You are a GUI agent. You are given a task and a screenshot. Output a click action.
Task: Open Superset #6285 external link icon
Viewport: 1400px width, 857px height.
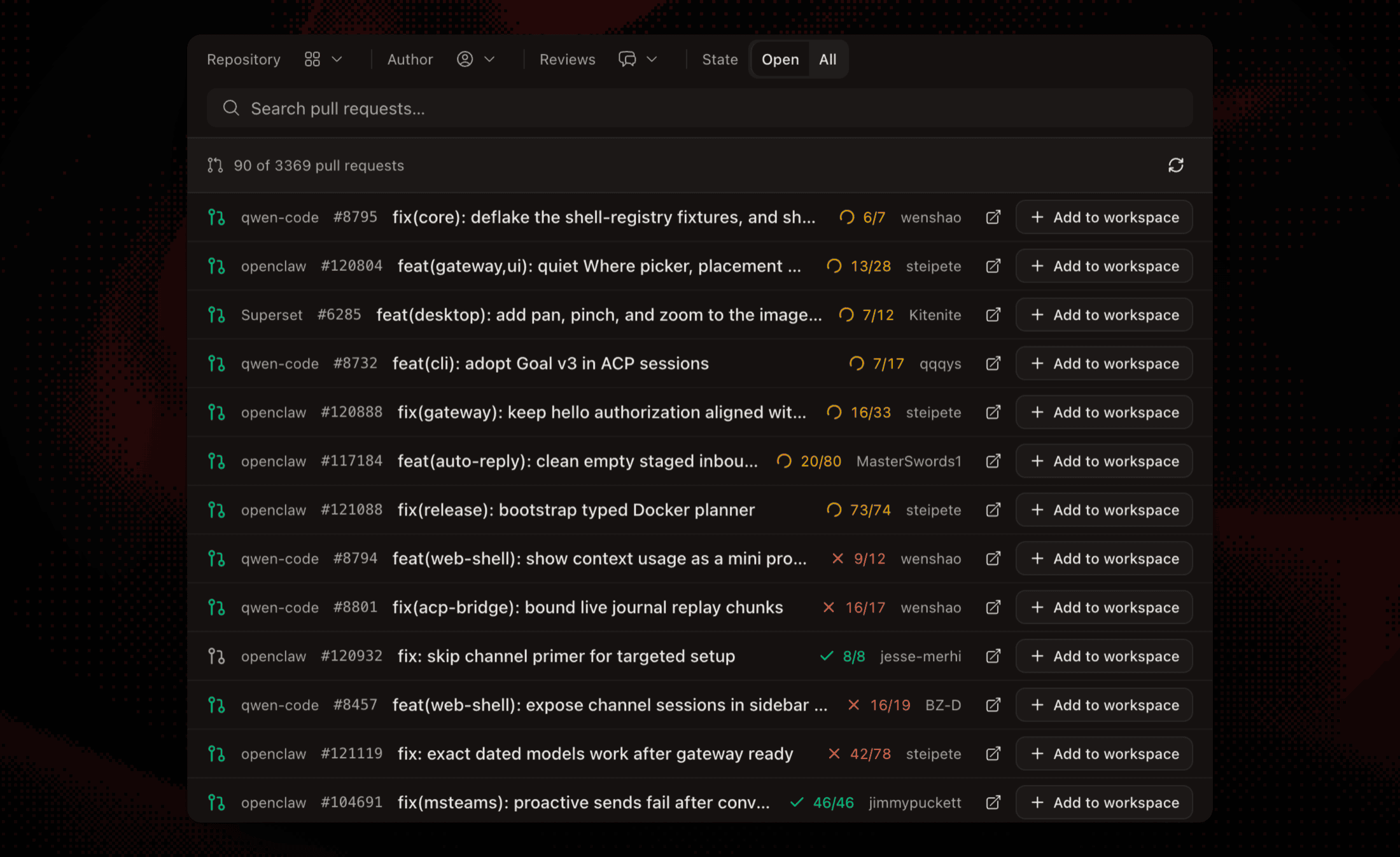[993, 315]
